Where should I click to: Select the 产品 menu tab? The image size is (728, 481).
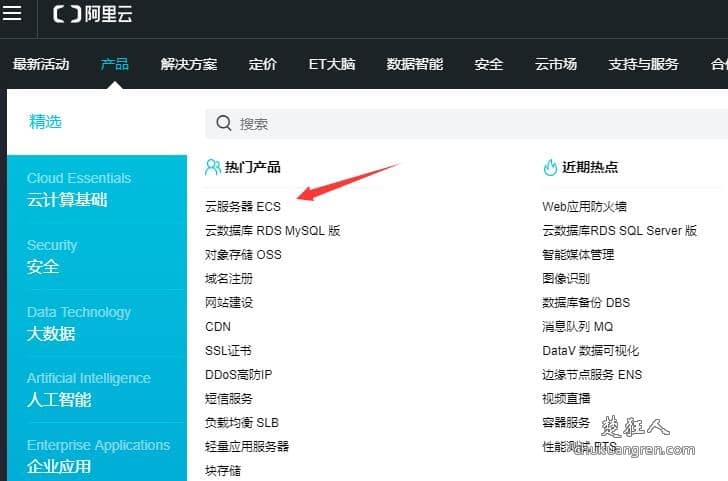point(115,64)
